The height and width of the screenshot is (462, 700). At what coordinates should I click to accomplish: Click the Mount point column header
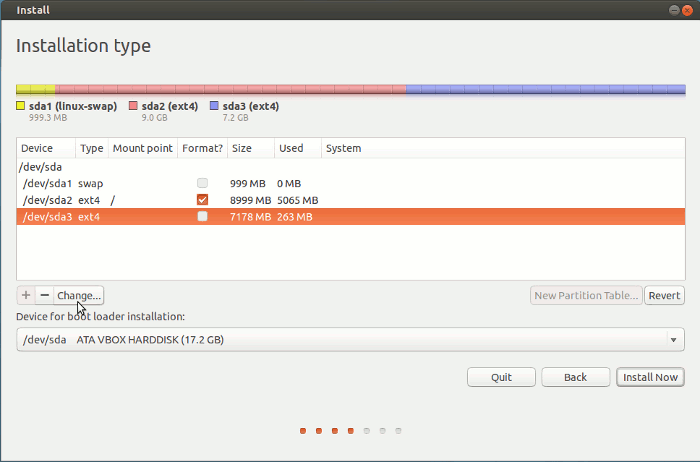(142, 148)
